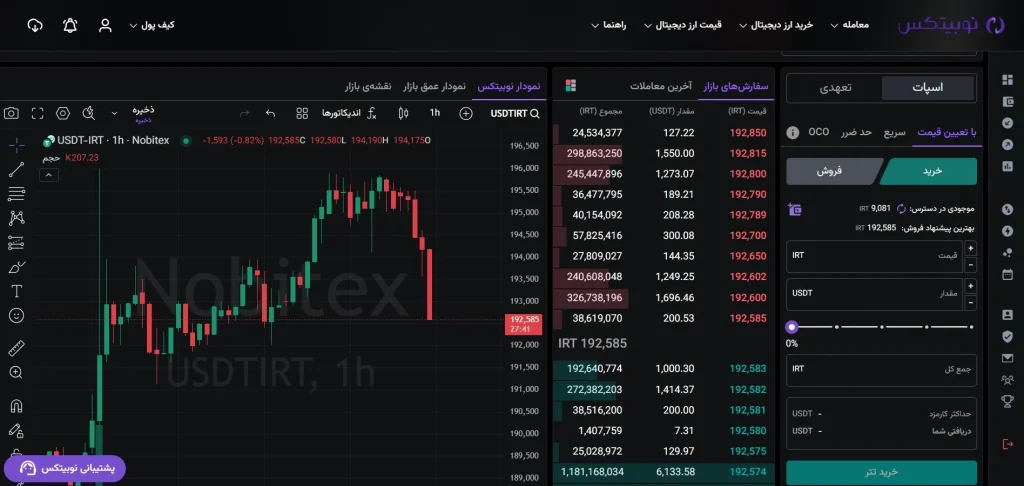Select the quick (سریع) order tab

tap(895, 132)
